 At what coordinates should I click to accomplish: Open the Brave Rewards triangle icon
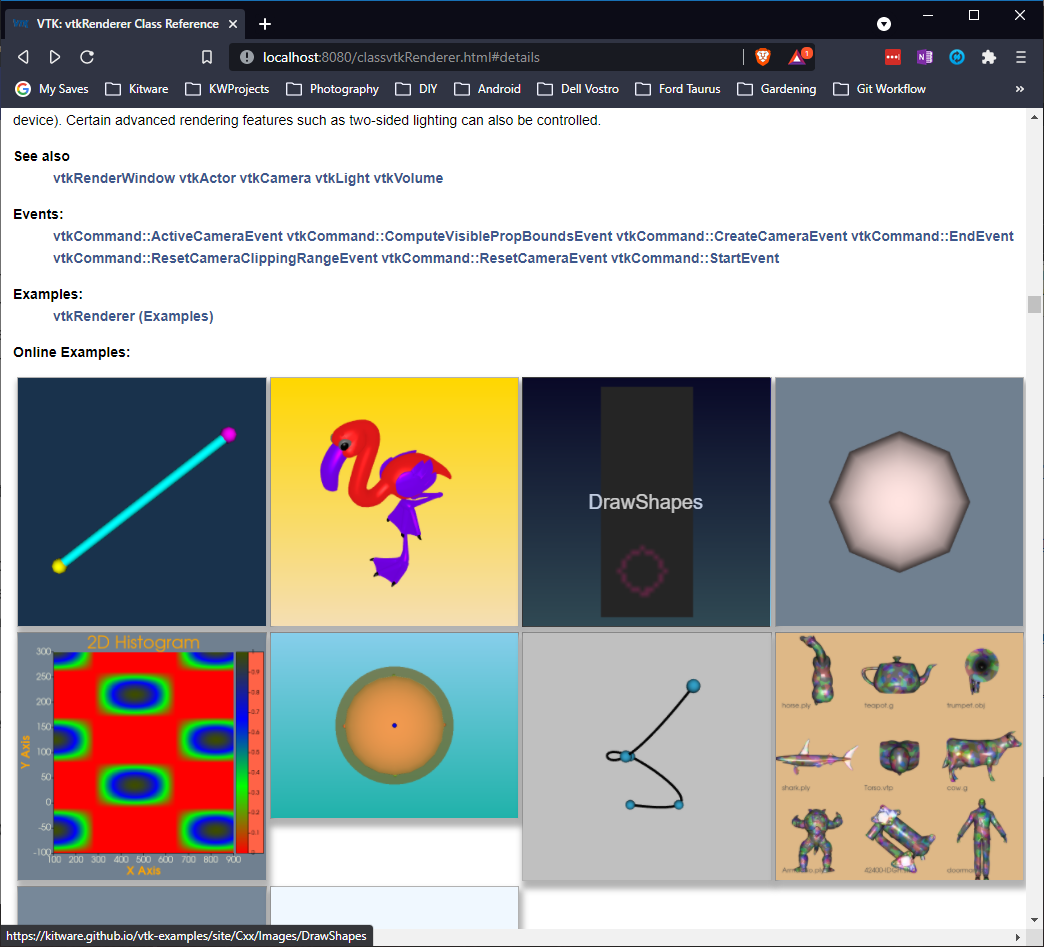pos(797,57)
